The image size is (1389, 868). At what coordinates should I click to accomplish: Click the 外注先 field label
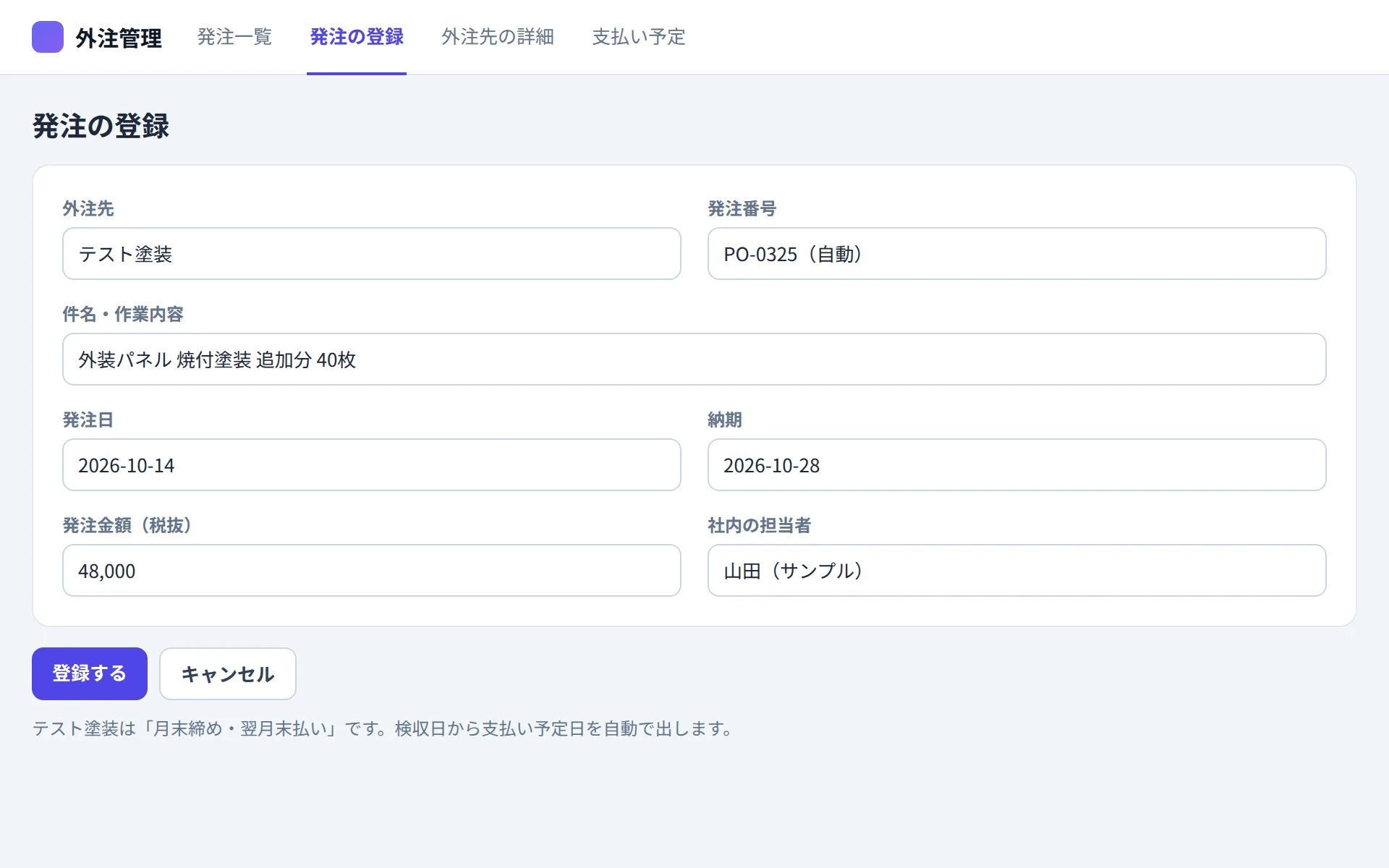click(x=88, y=209)
